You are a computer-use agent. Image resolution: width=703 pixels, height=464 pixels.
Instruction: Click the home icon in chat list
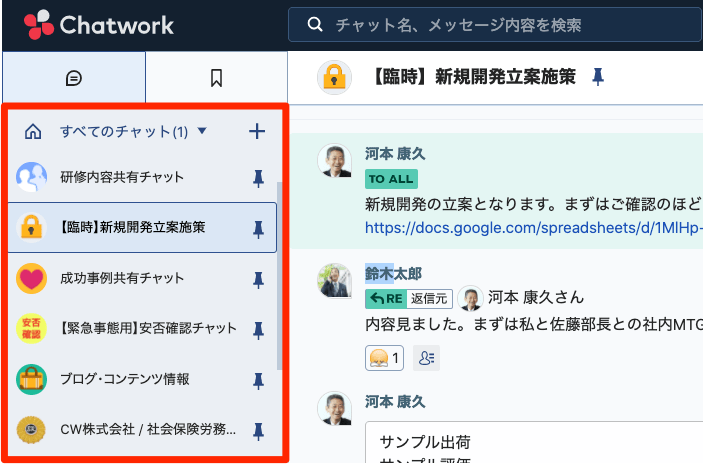tap(33, 131)
